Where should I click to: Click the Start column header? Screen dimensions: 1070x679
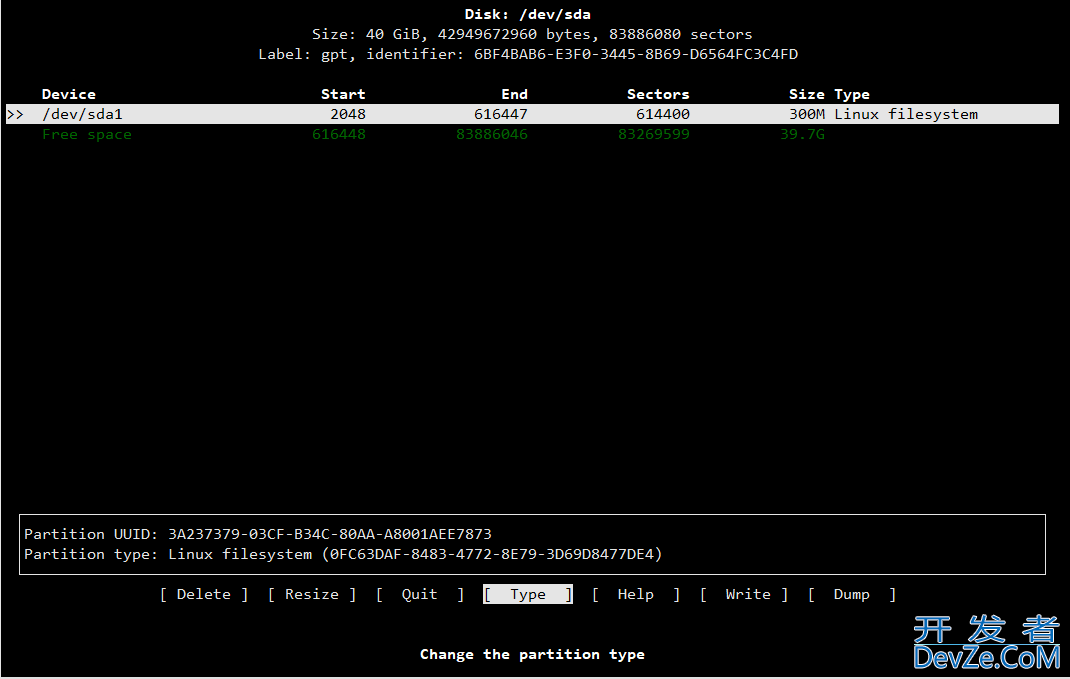(x=343, y=94)
